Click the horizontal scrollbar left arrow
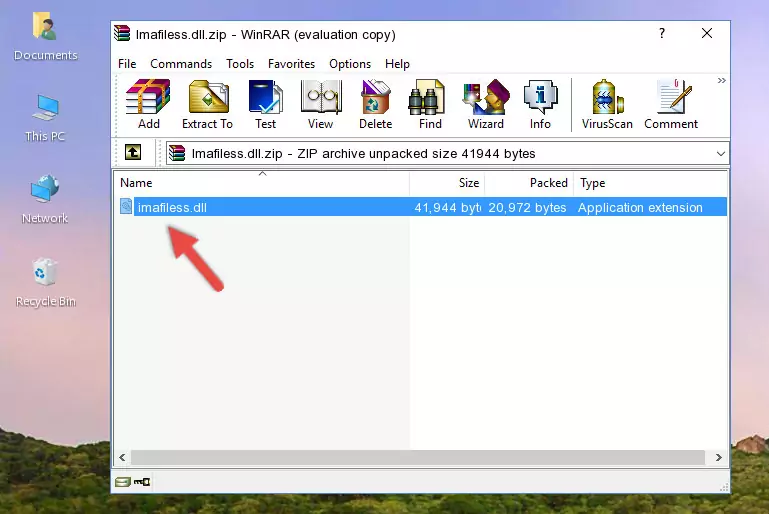769x514 pixels. [123, 458]
